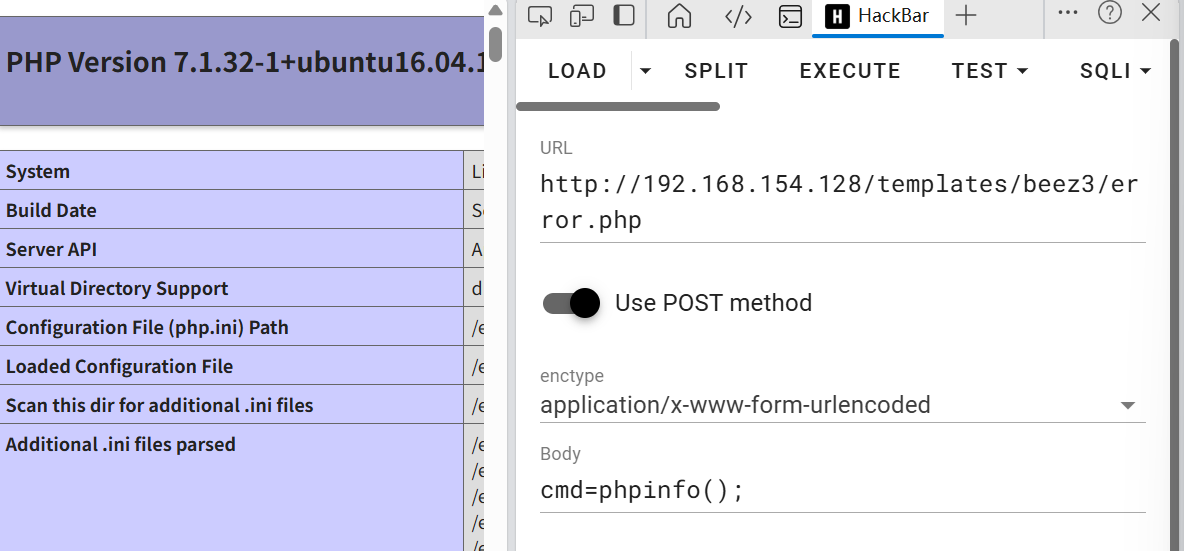Click the Virtual Directory Support label
Viewport: 1184px width, 551px height.
[x=117, y=289]
